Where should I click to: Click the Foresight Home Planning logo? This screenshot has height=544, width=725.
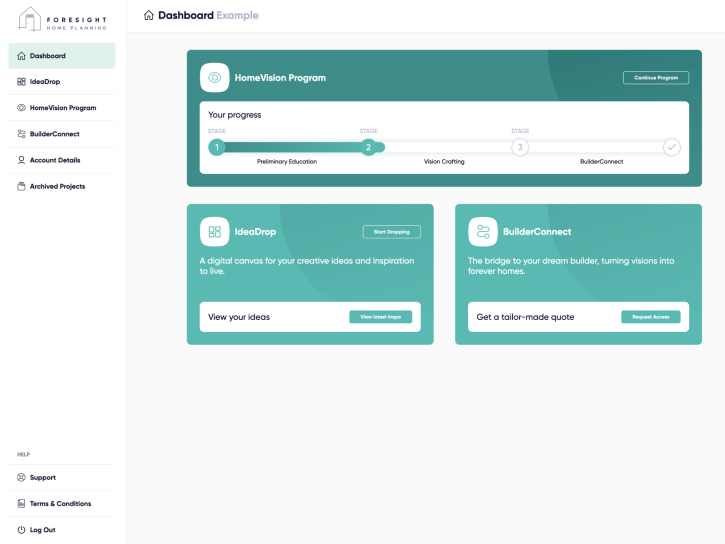tap(60, 18)
